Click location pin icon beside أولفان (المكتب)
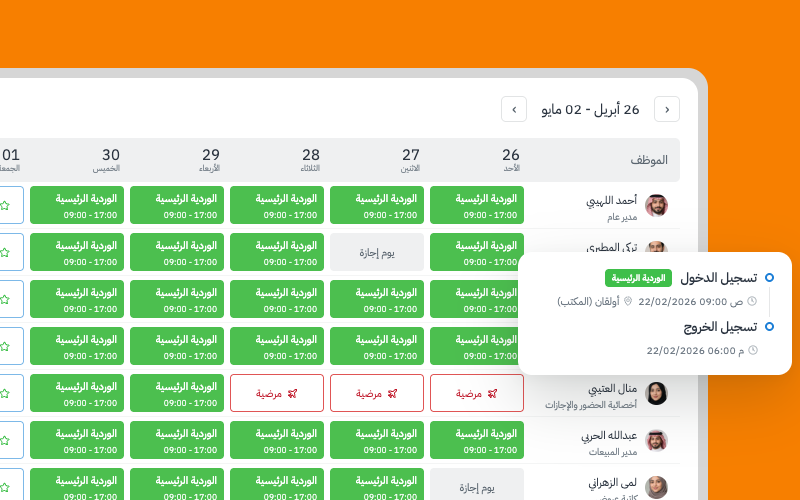The width and height of the screenshot is (800, 500). click(628, 302)
